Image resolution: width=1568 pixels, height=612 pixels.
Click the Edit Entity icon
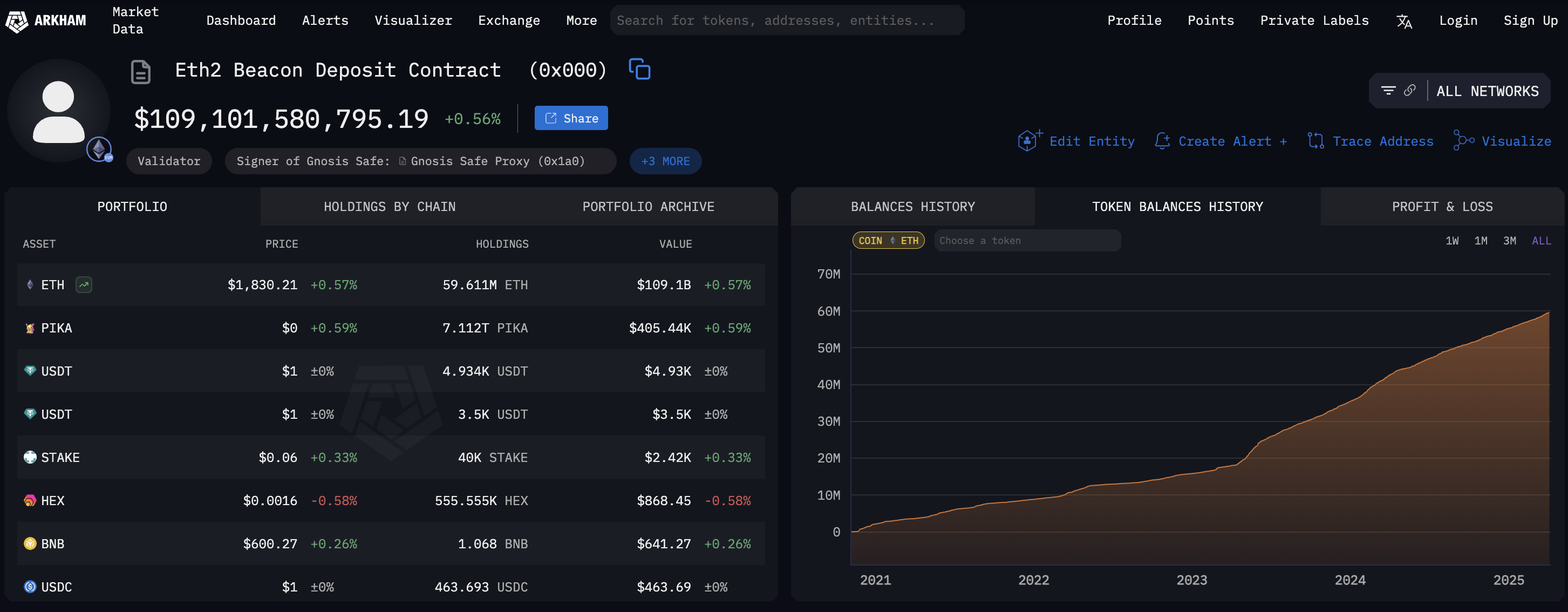1028,141
